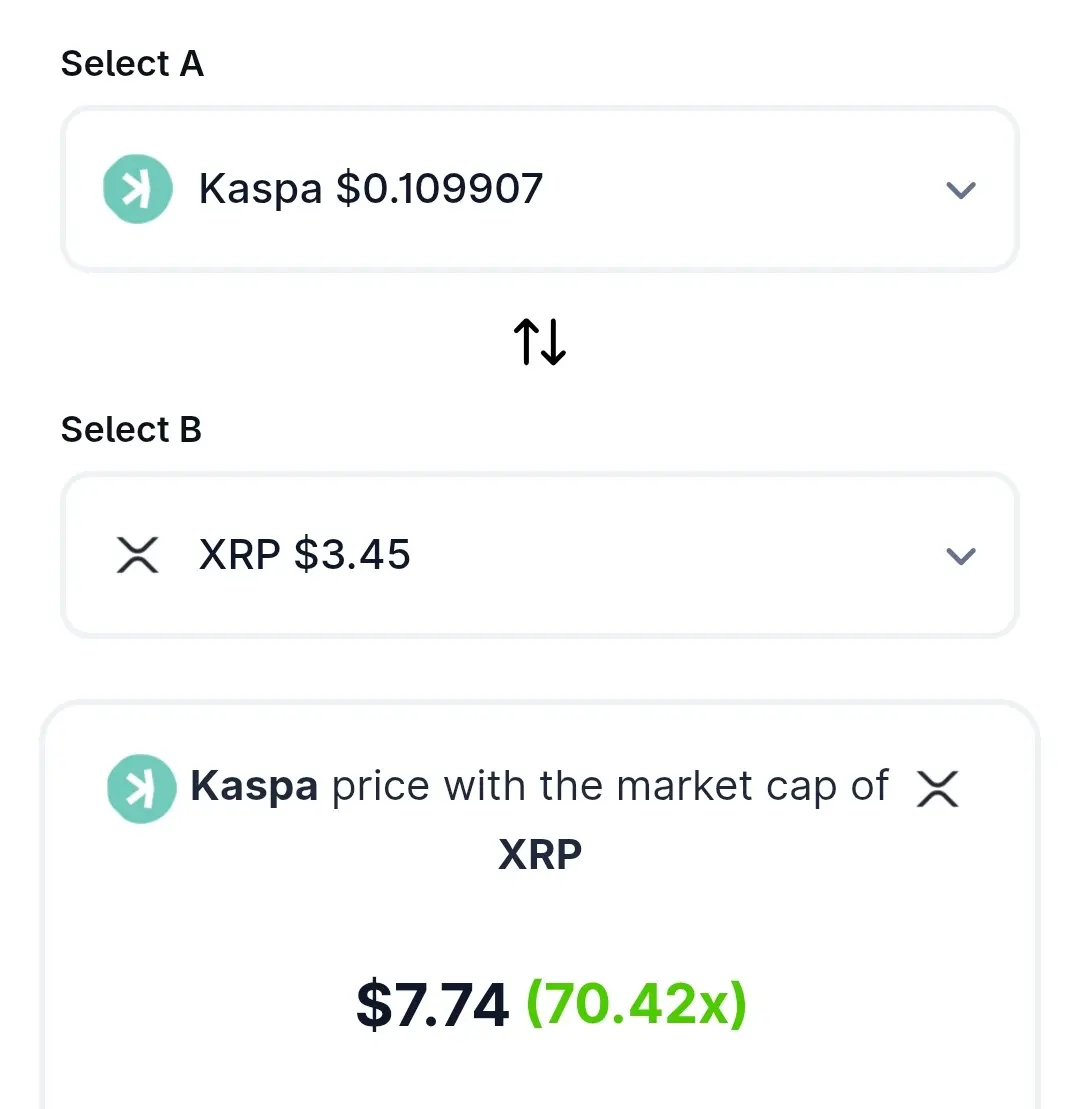Open the Kaspa $0.109907 coin selector

pos(540,189)
